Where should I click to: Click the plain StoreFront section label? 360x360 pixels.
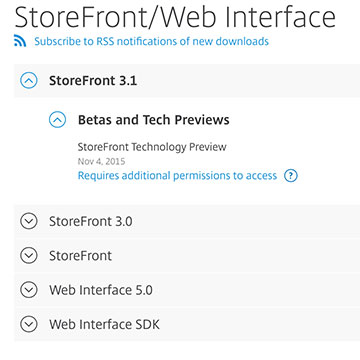(80, 256)
